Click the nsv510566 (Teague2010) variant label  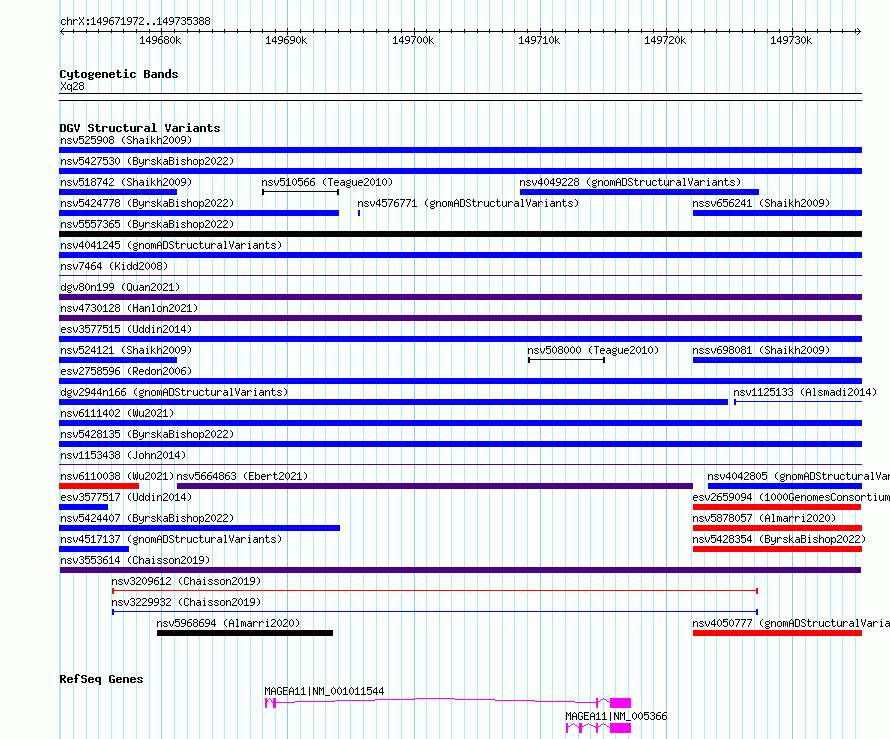pyautogui.click(x=327, y=182)
